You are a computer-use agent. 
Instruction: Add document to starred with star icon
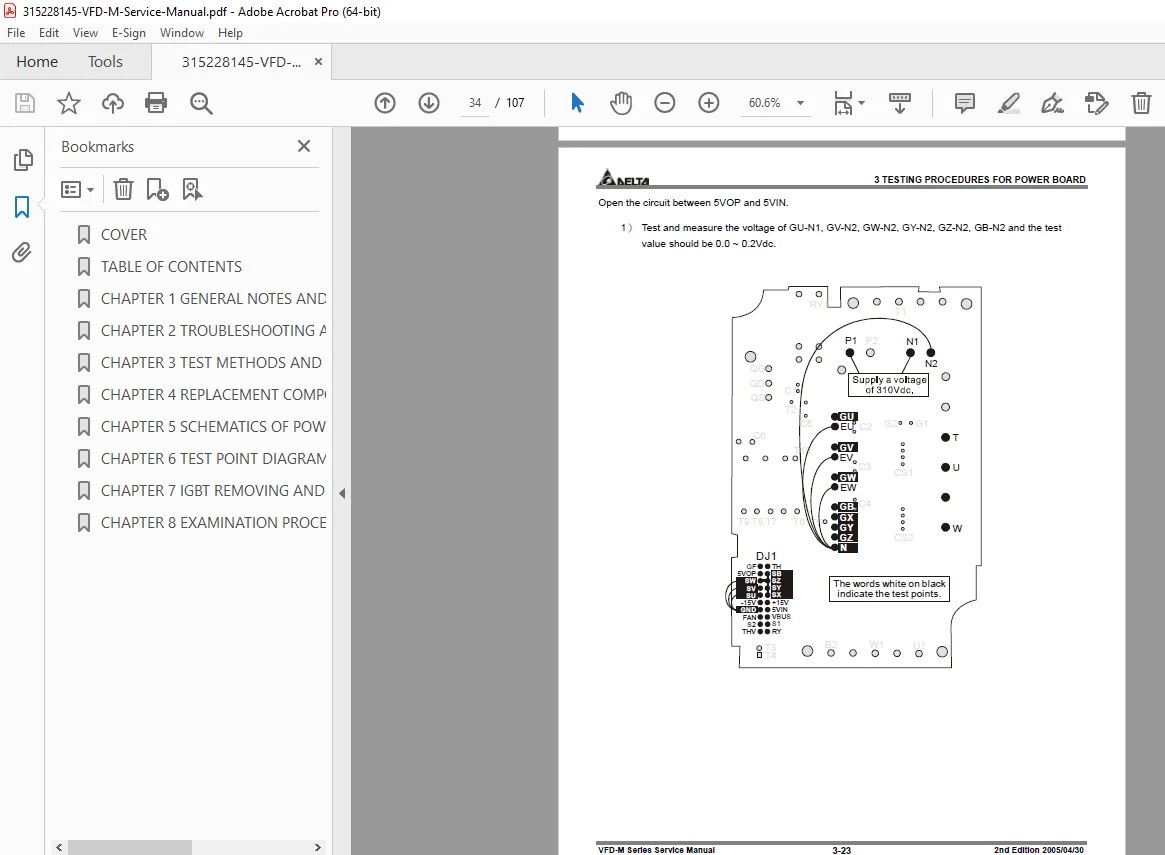pos(68,103)
